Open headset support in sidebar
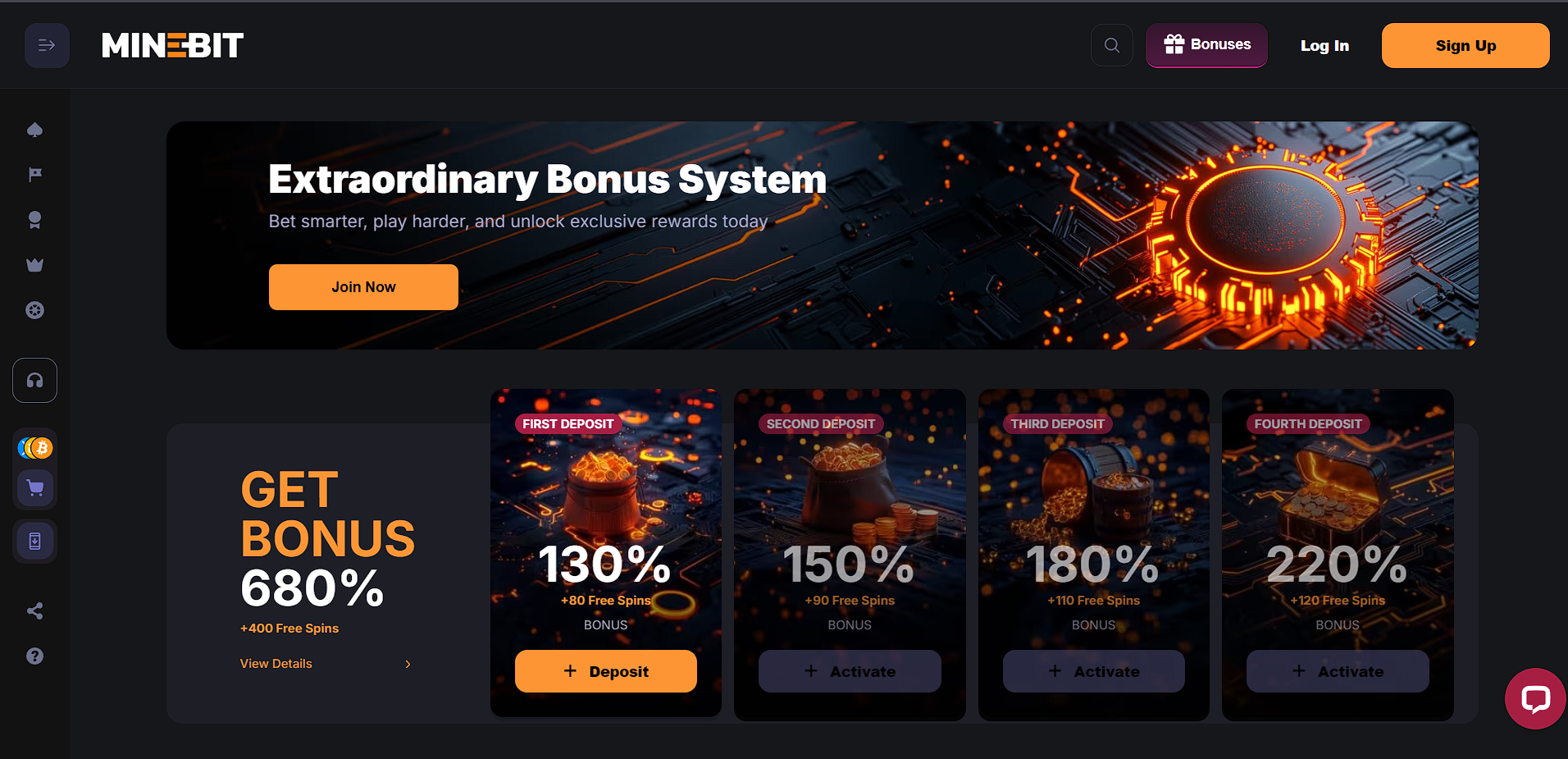Screen dimensions: 1568x759 click(34, 380)
